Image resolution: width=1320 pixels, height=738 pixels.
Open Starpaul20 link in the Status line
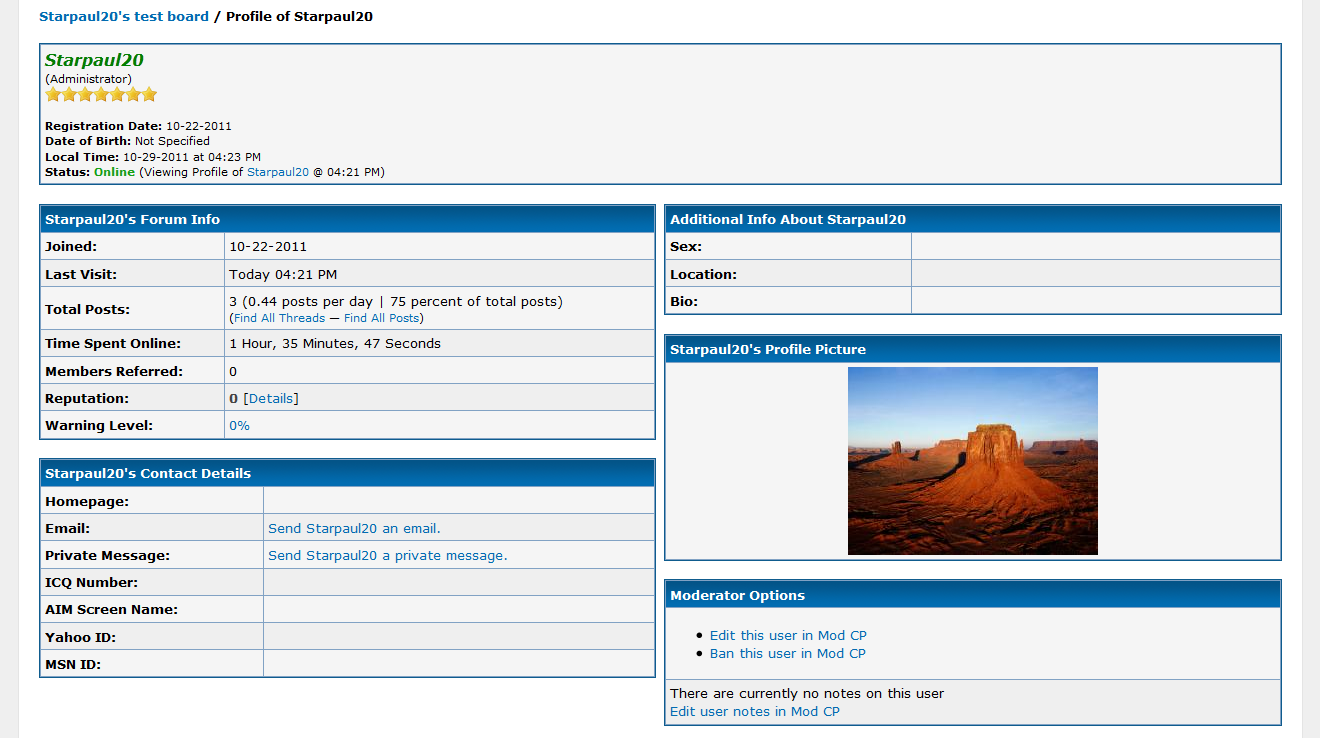[x=277, y=172]
